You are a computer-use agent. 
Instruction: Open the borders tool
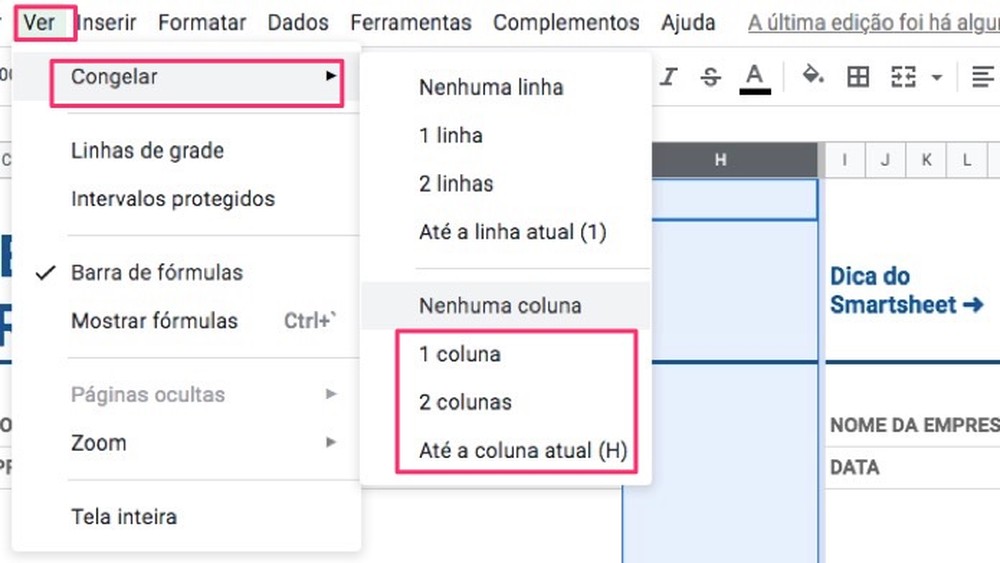[x=858, y=77]
